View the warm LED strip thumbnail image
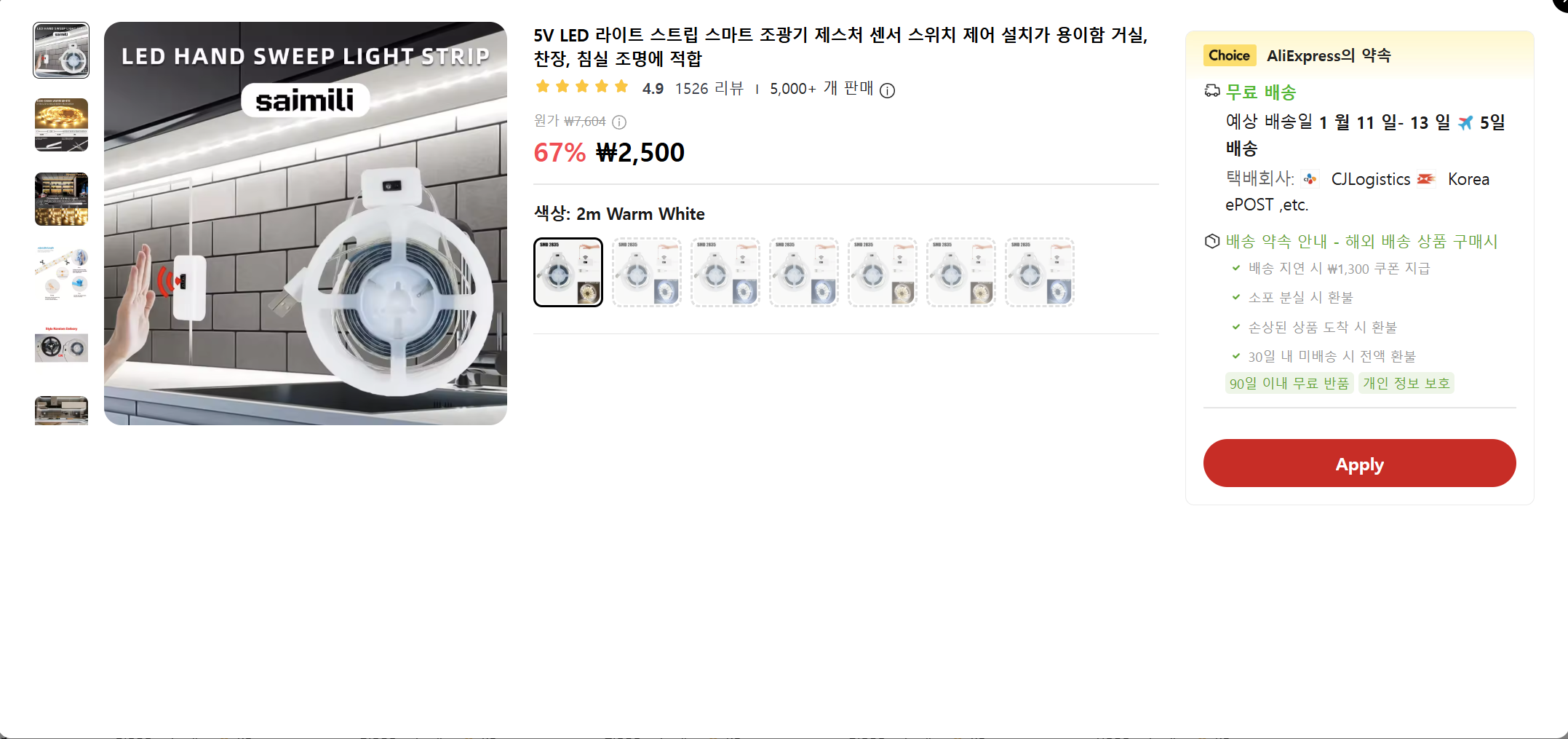Screen dimensions: 1568x739 coord(61,125)
